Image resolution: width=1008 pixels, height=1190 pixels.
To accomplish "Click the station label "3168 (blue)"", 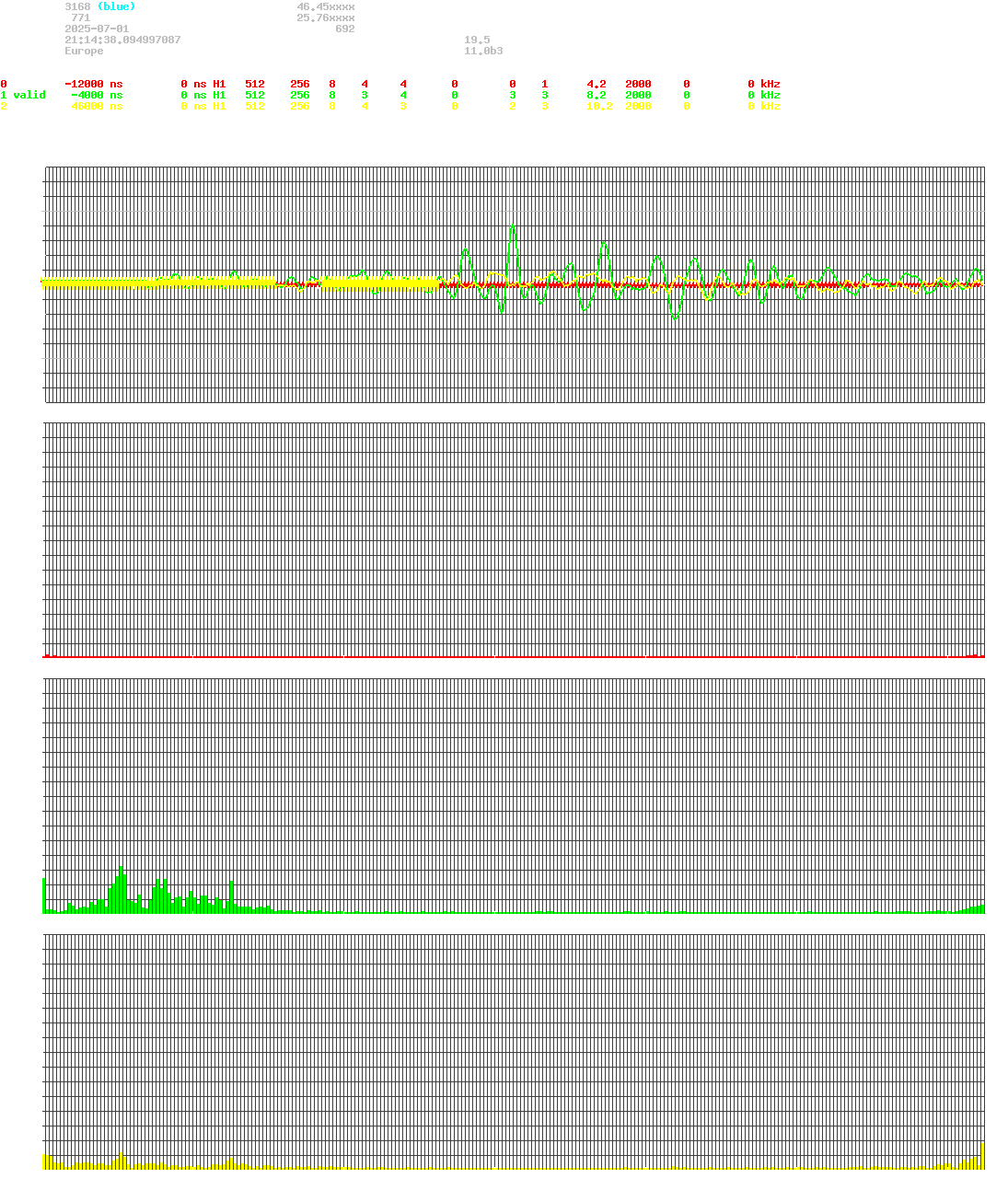I will 100,7.
